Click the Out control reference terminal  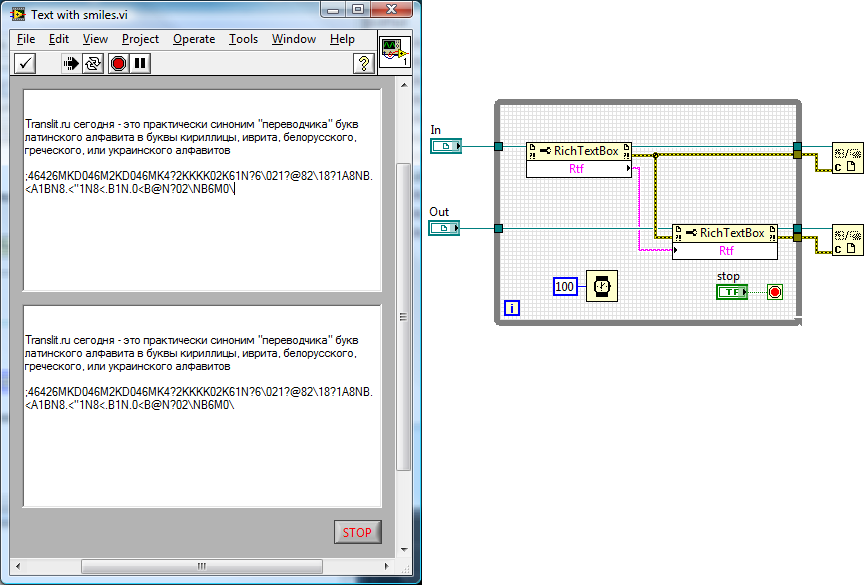click(x=446, y=229)
